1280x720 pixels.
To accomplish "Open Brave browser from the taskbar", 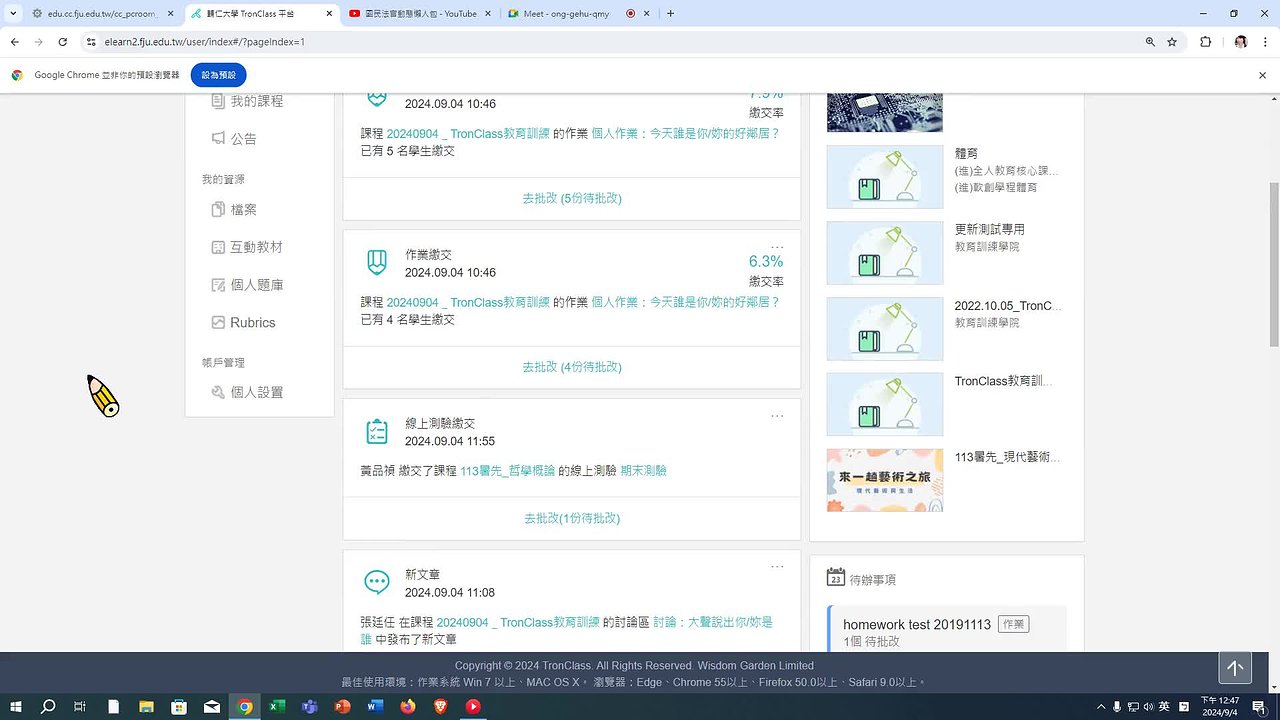I will click(x=440, y=706).
